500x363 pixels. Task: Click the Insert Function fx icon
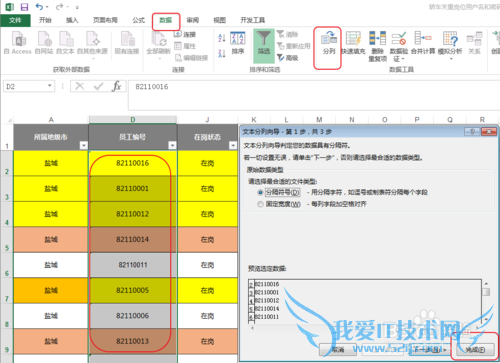tap(116, 86)
